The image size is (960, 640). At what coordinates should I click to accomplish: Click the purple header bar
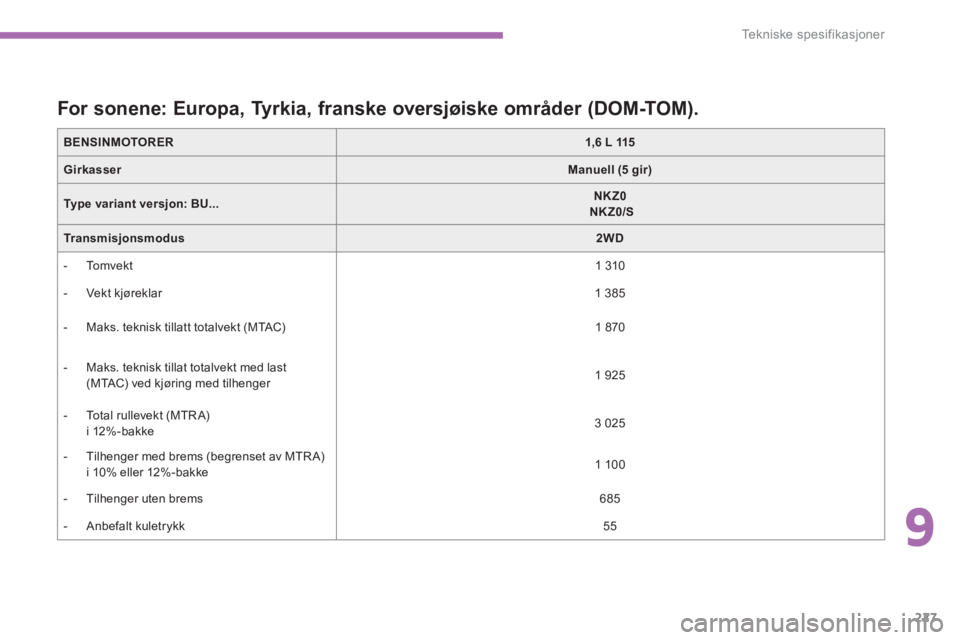251,35
